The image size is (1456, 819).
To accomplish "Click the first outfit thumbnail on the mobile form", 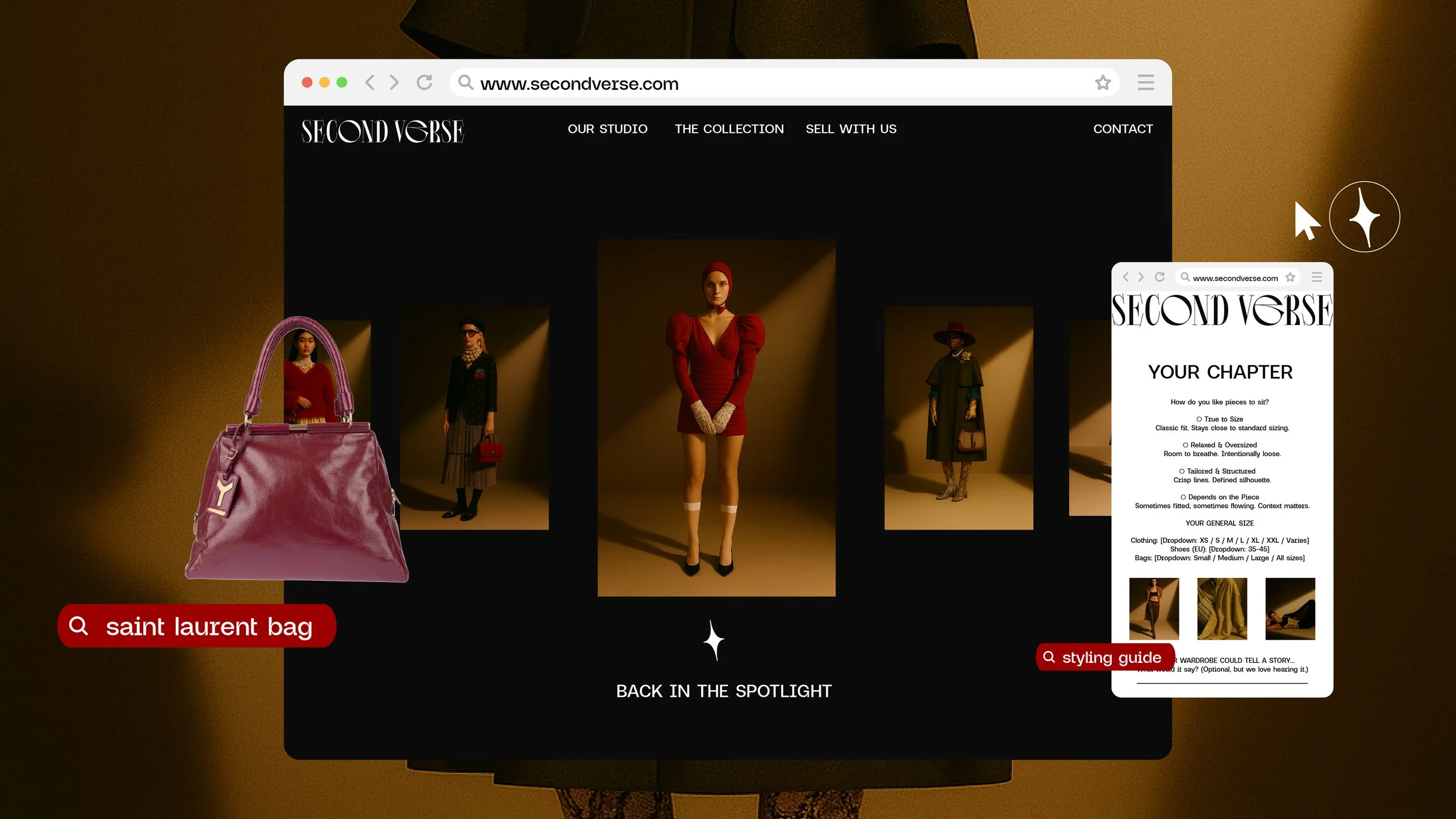I will click(x=1154, y=608).
